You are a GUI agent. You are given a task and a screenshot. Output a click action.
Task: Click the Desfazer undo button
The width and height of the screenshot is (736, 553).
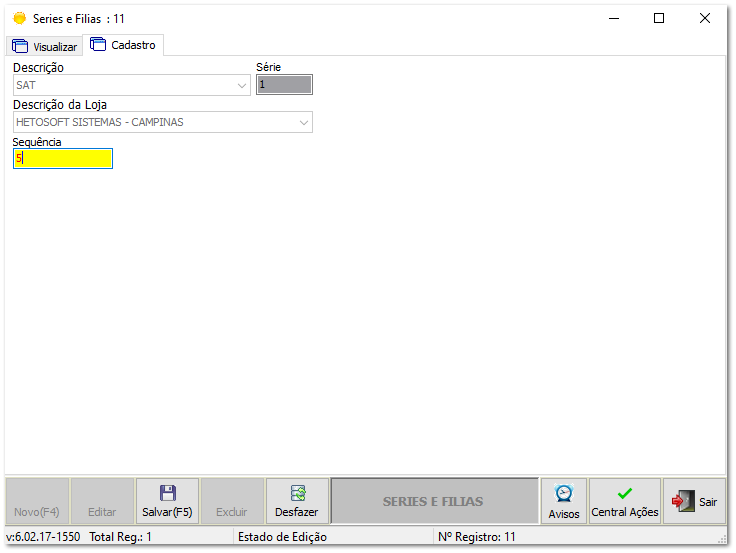[297, 501]
